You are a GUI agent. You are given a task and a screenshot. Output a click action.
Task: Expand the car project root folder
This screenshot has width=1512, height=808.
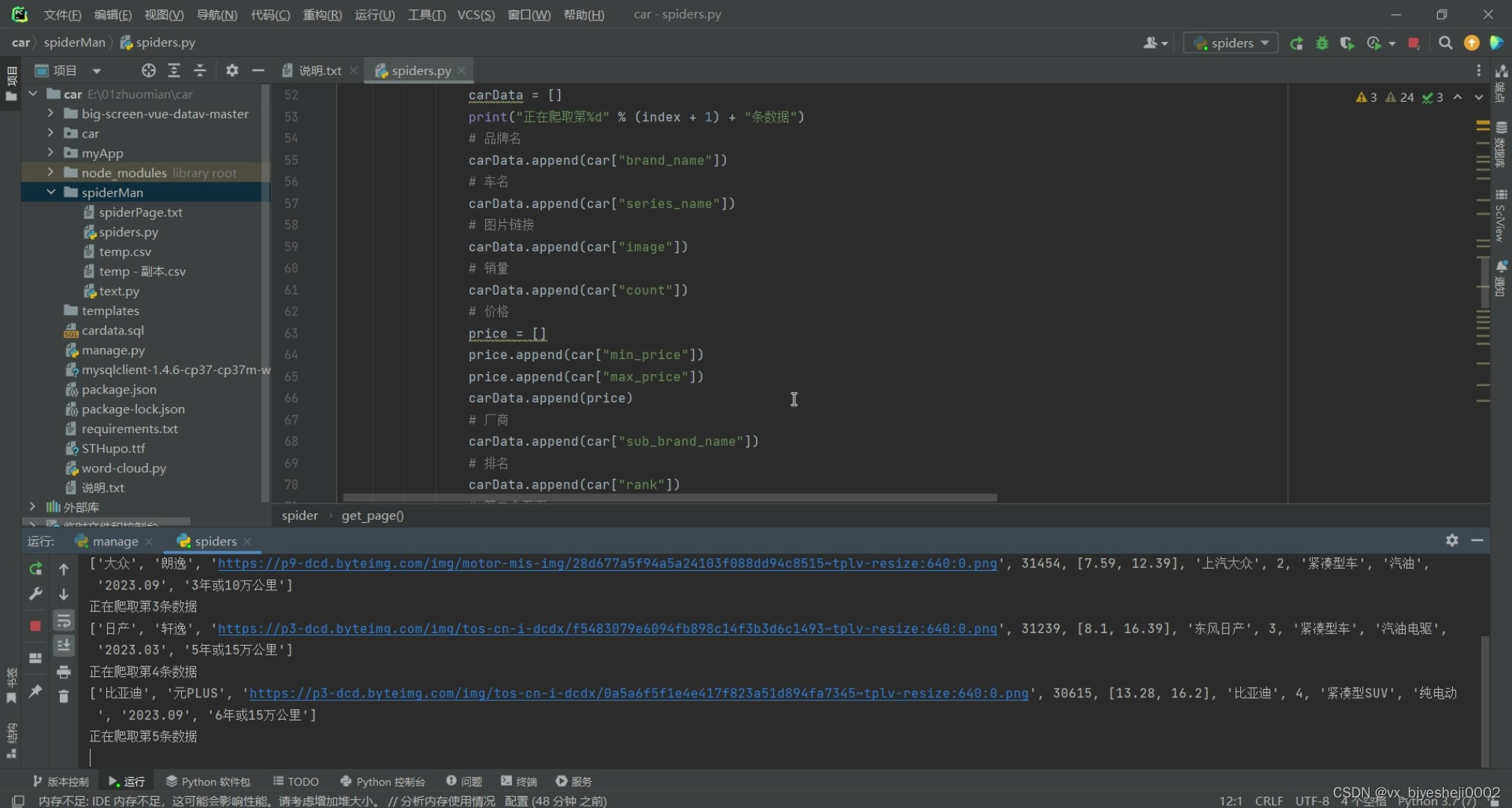pyautogui.click(x=36, y=93)
